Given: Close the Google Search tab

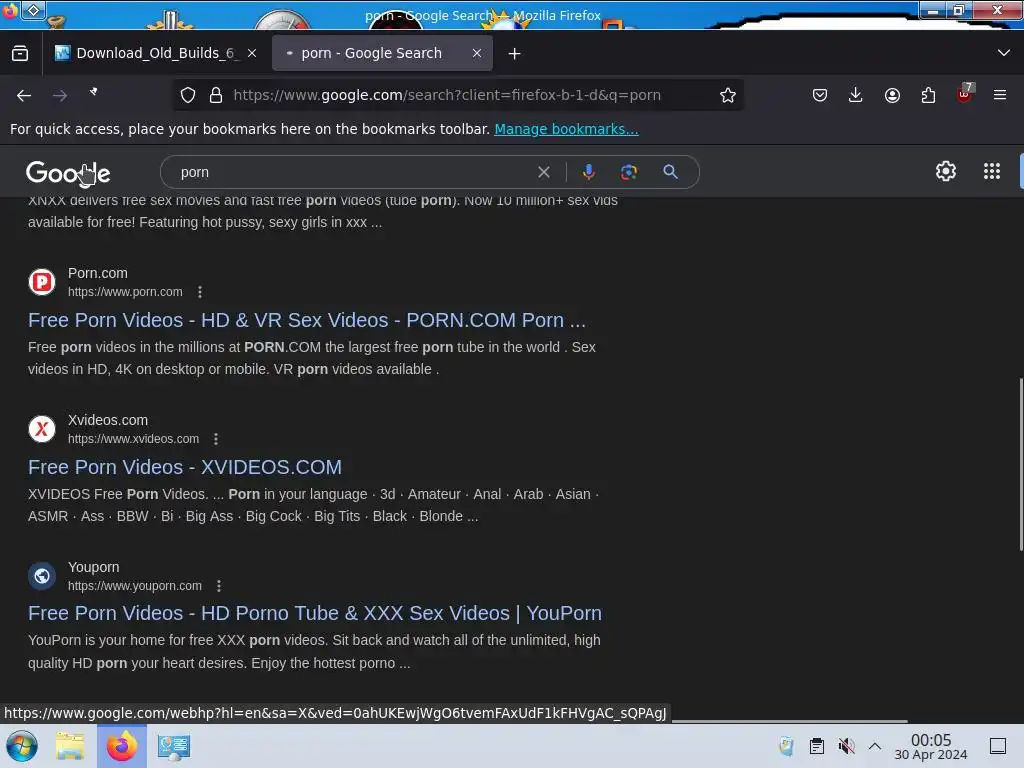Looking at the screenshot, I should 477,54.
